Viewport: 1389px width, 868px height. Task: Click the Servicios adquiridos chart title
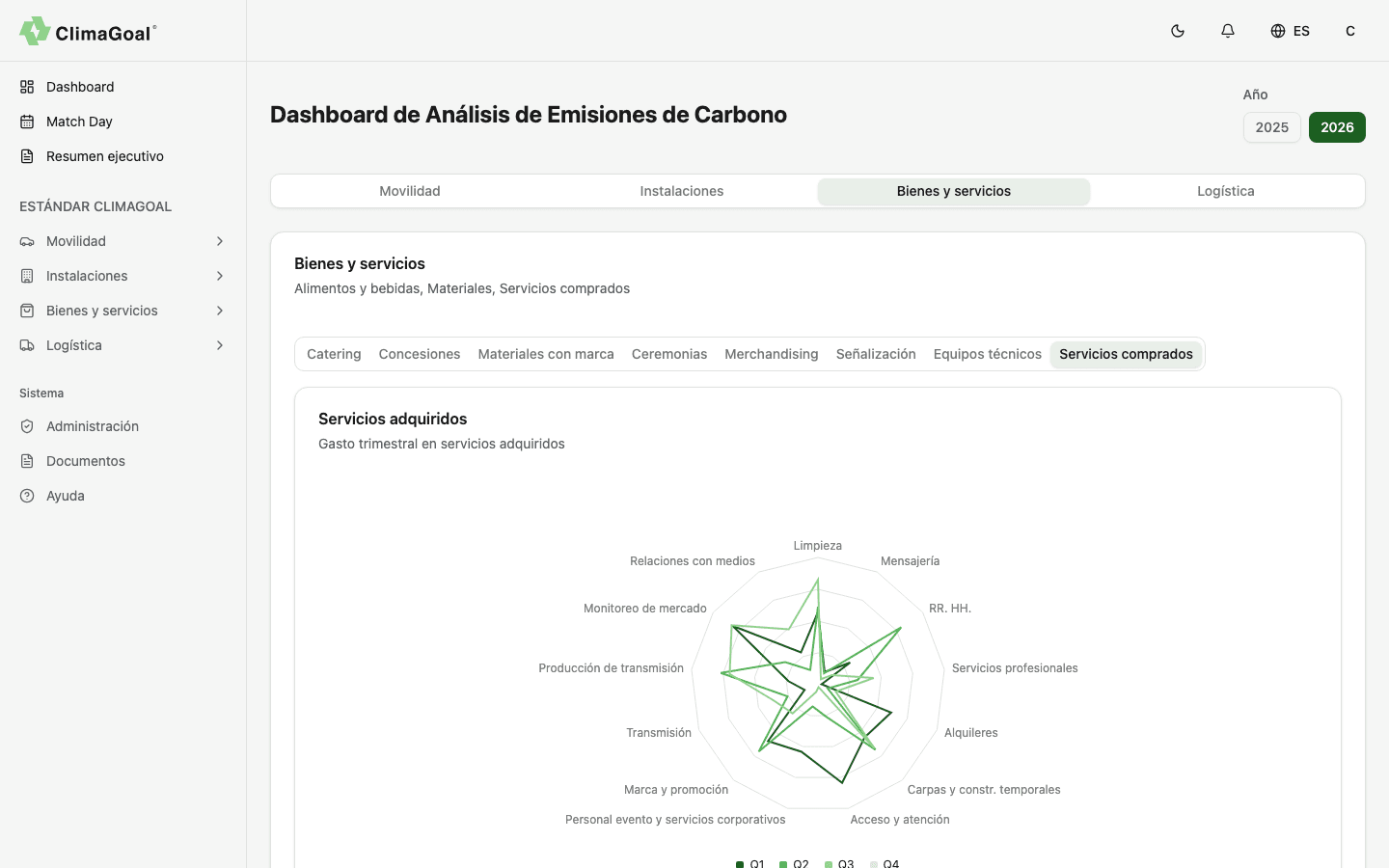pos(393,419)
